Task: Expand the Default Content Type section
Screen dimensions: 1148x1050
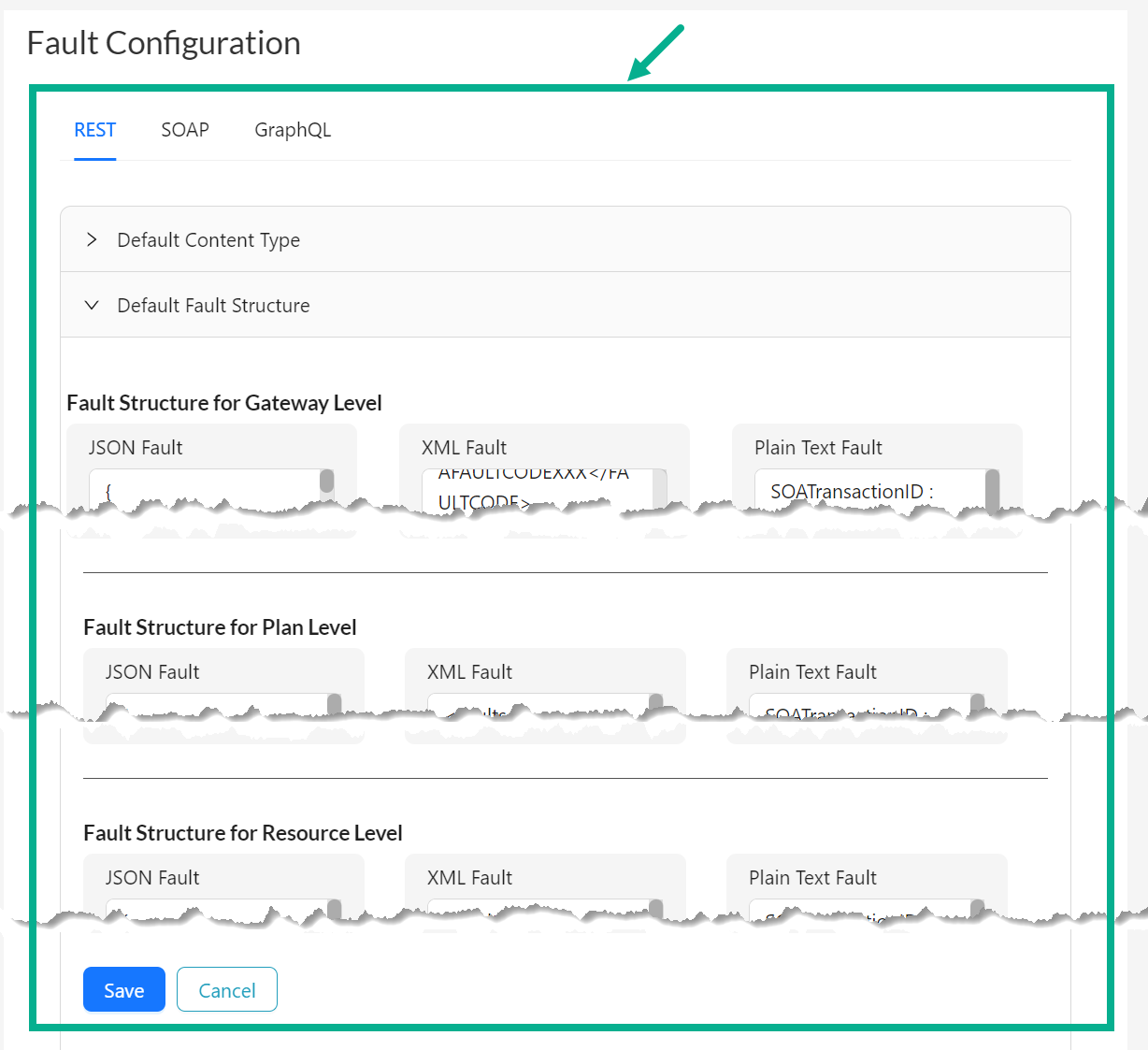Action: [x=208, y=239]
